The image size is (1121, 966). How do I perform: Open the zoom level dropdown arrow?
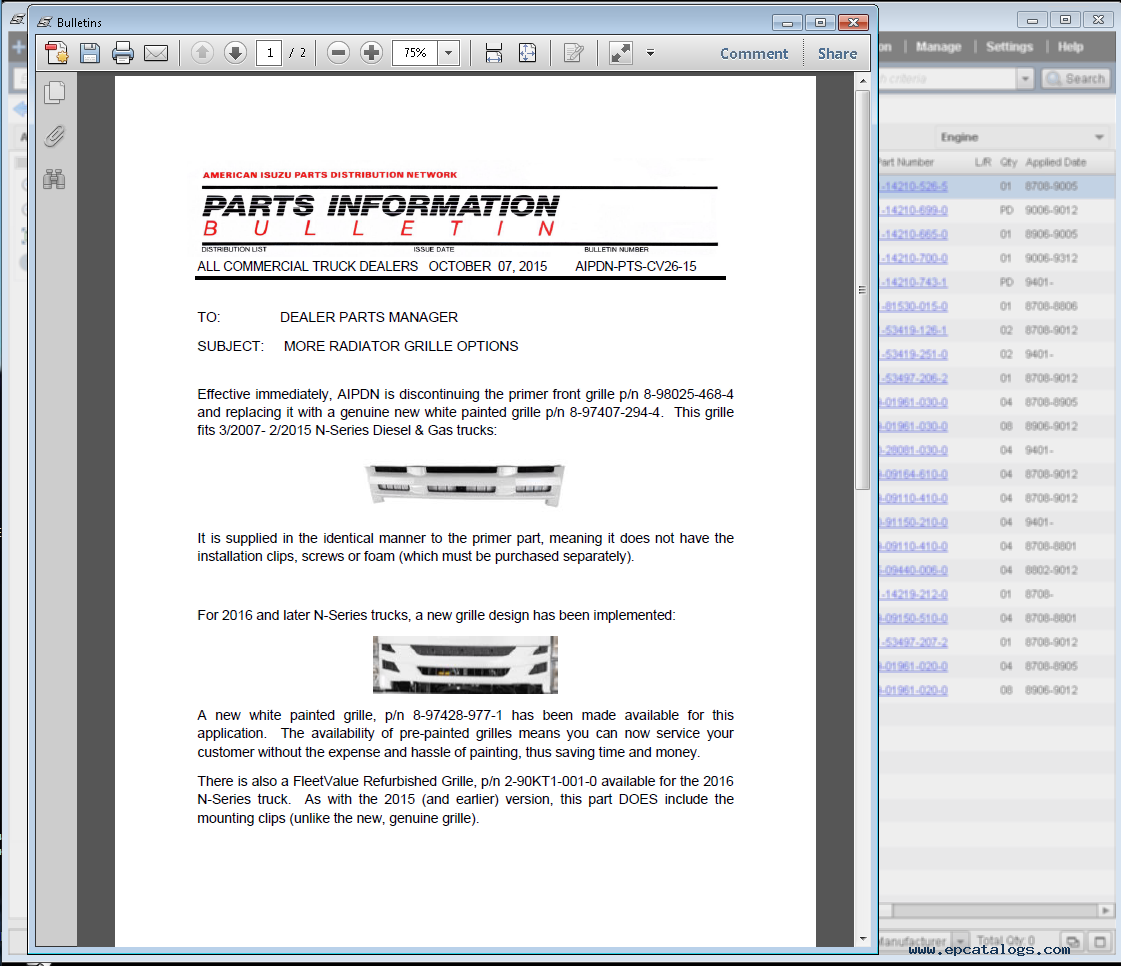click(448, 53)
